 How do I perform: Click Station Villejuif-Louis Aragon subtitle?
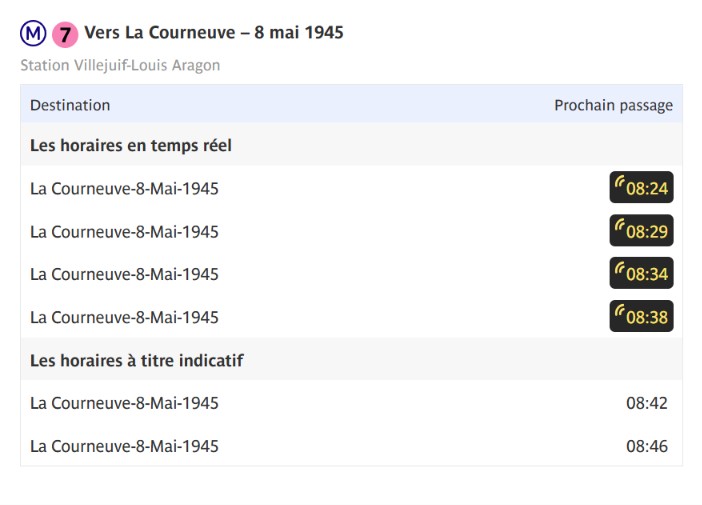pos(120,65)
